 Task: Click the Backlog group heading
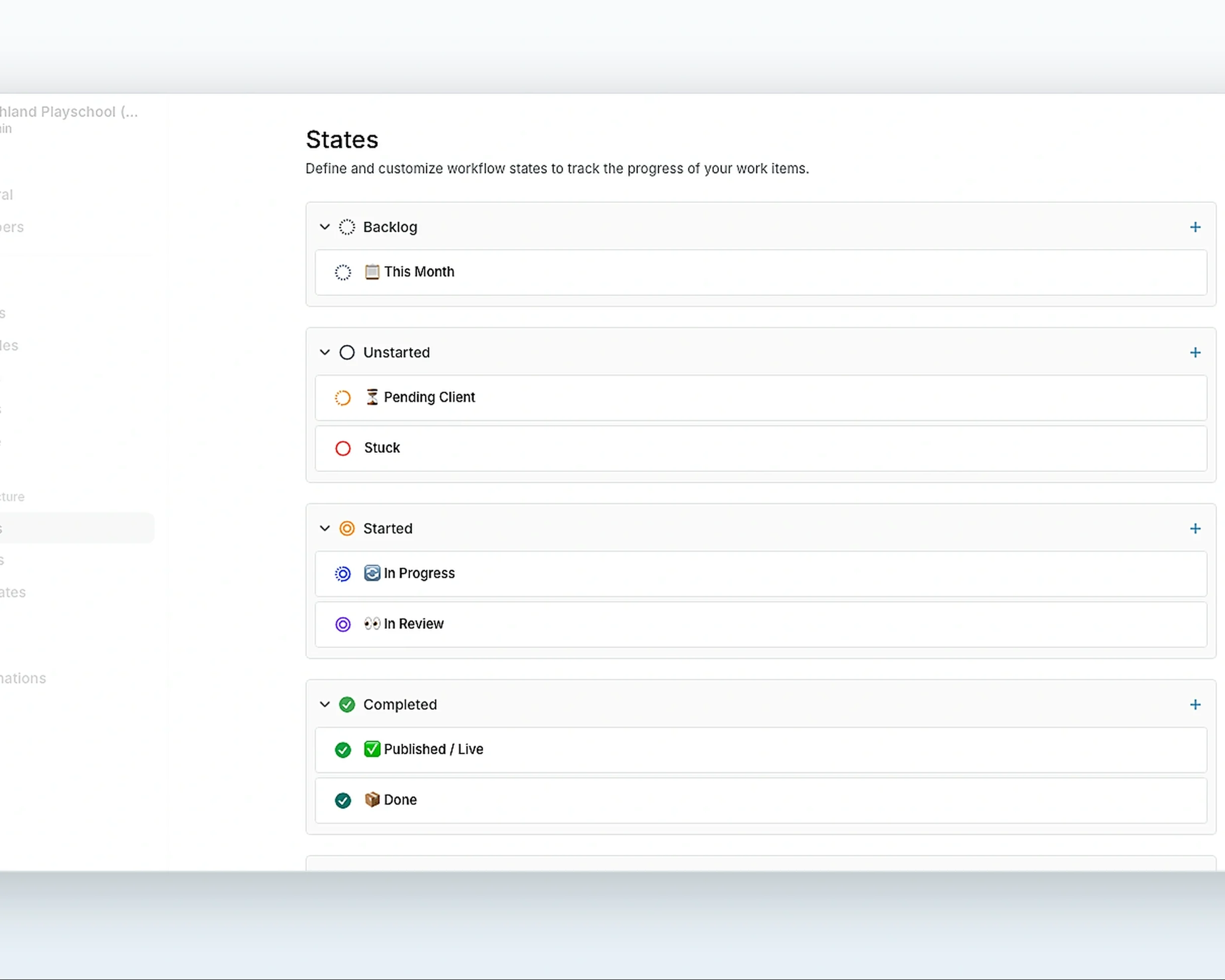[x=390, y=227]
